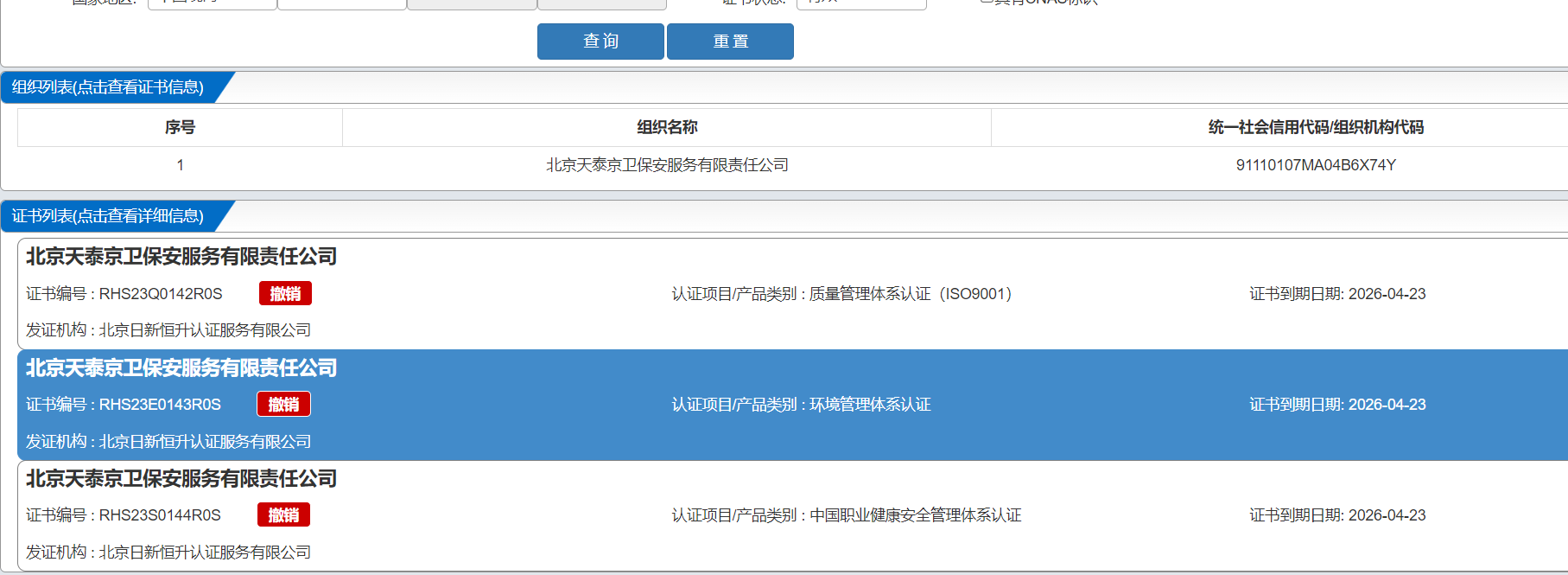Viewport: 1568px width, 575px height.
Task: Click the 撤销 badge beside RHS23E0143R0S
Action: pos(283,405)
